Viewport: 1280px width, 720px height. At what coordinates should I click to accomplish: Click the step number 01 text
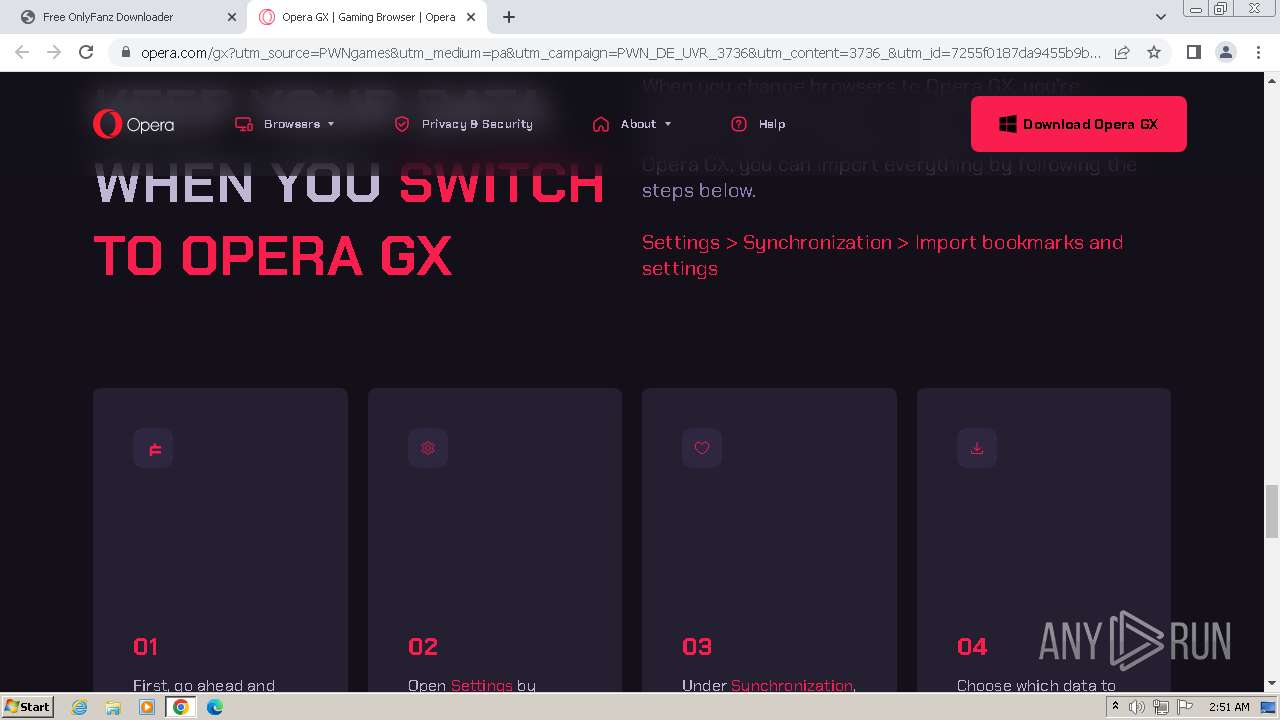[x=145, y=647]
